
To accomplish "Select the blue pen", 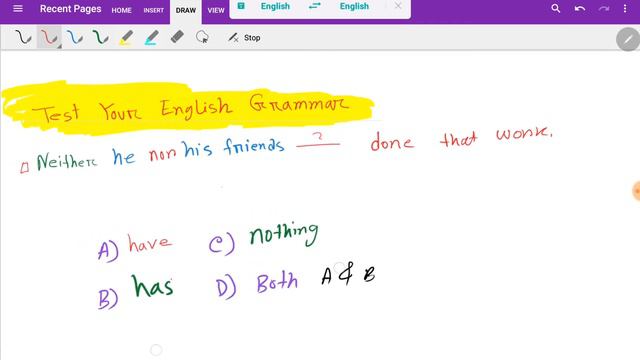I will pos(75,37).
